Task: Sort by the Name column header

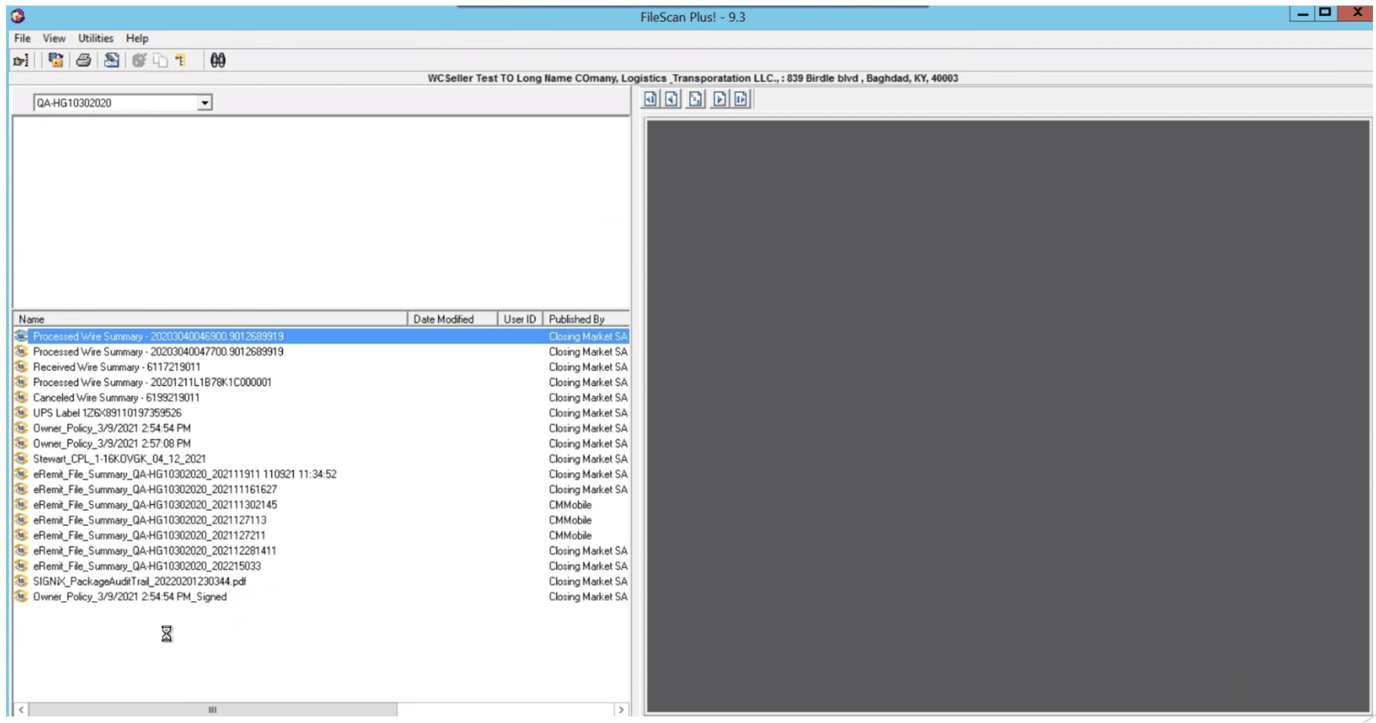Action: (x=211, y=319)
